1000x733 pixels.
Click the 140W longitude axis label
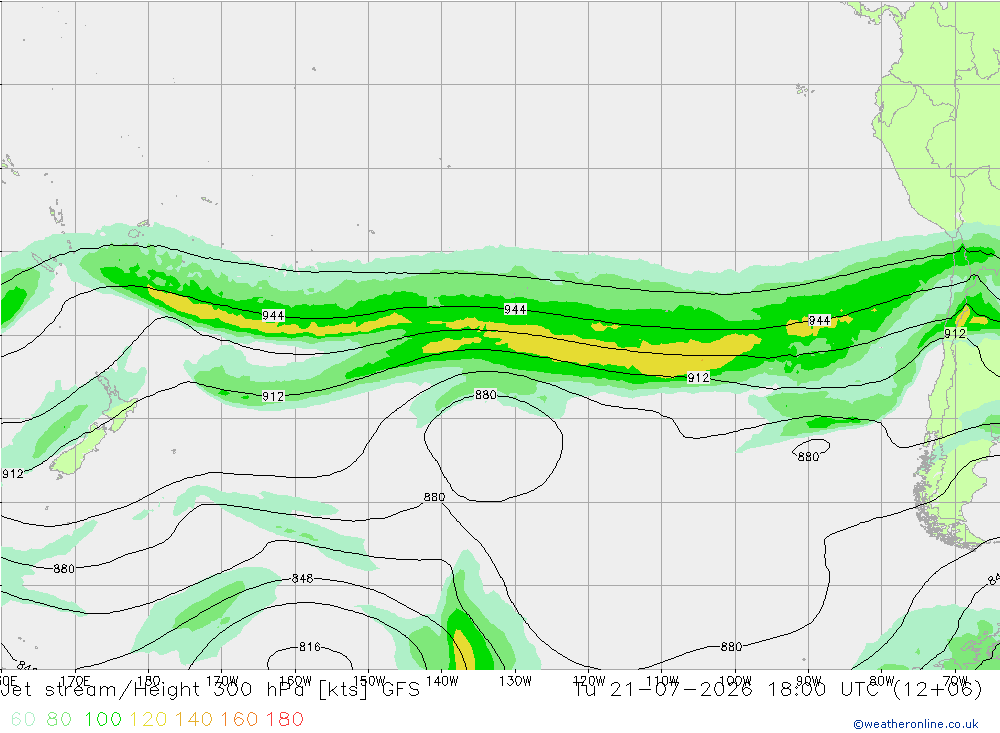[442, 681]
